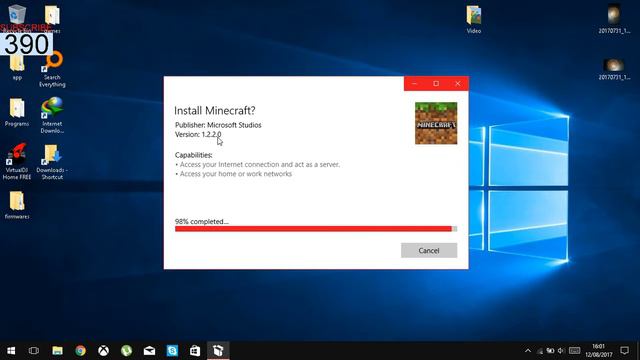Select the Downloads - Shortcut desktop icon

52,162
